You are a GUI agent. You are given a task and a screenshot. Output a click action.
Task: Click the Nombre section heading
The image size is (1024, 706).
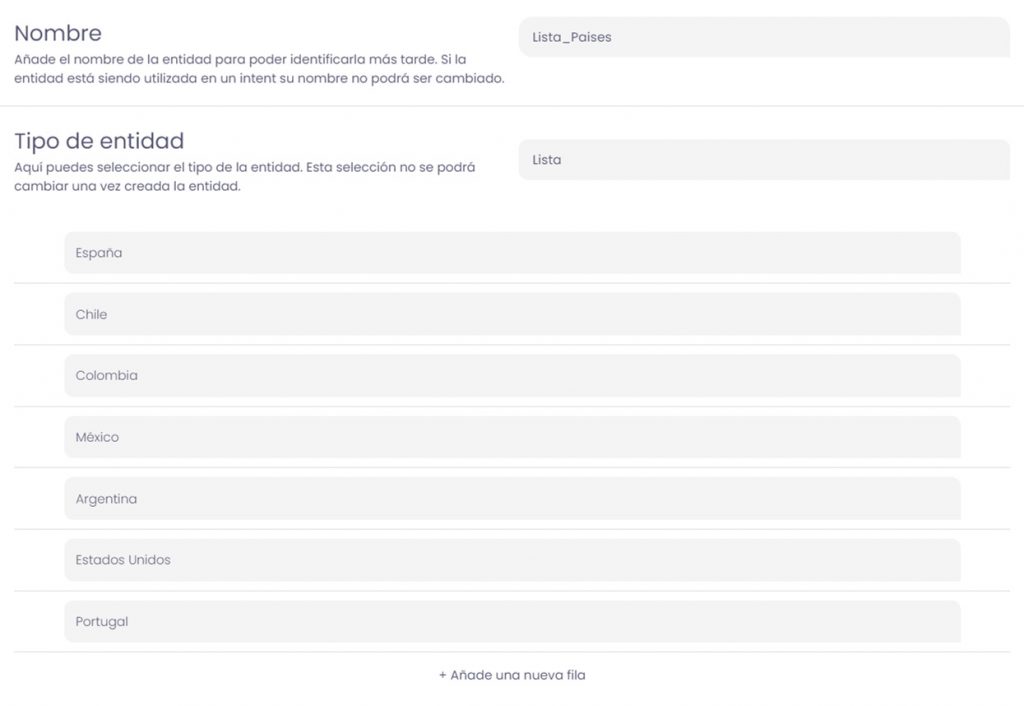coord(58,34)
